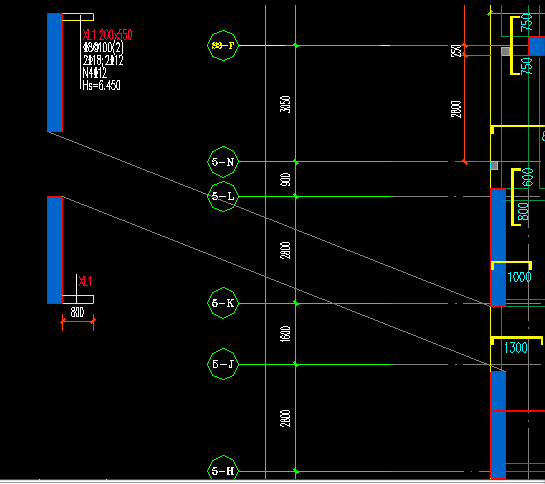Select the cyan 1000 label
This screenshot has height=484, width=545.
pyautogui.click(x=519, y=277)
